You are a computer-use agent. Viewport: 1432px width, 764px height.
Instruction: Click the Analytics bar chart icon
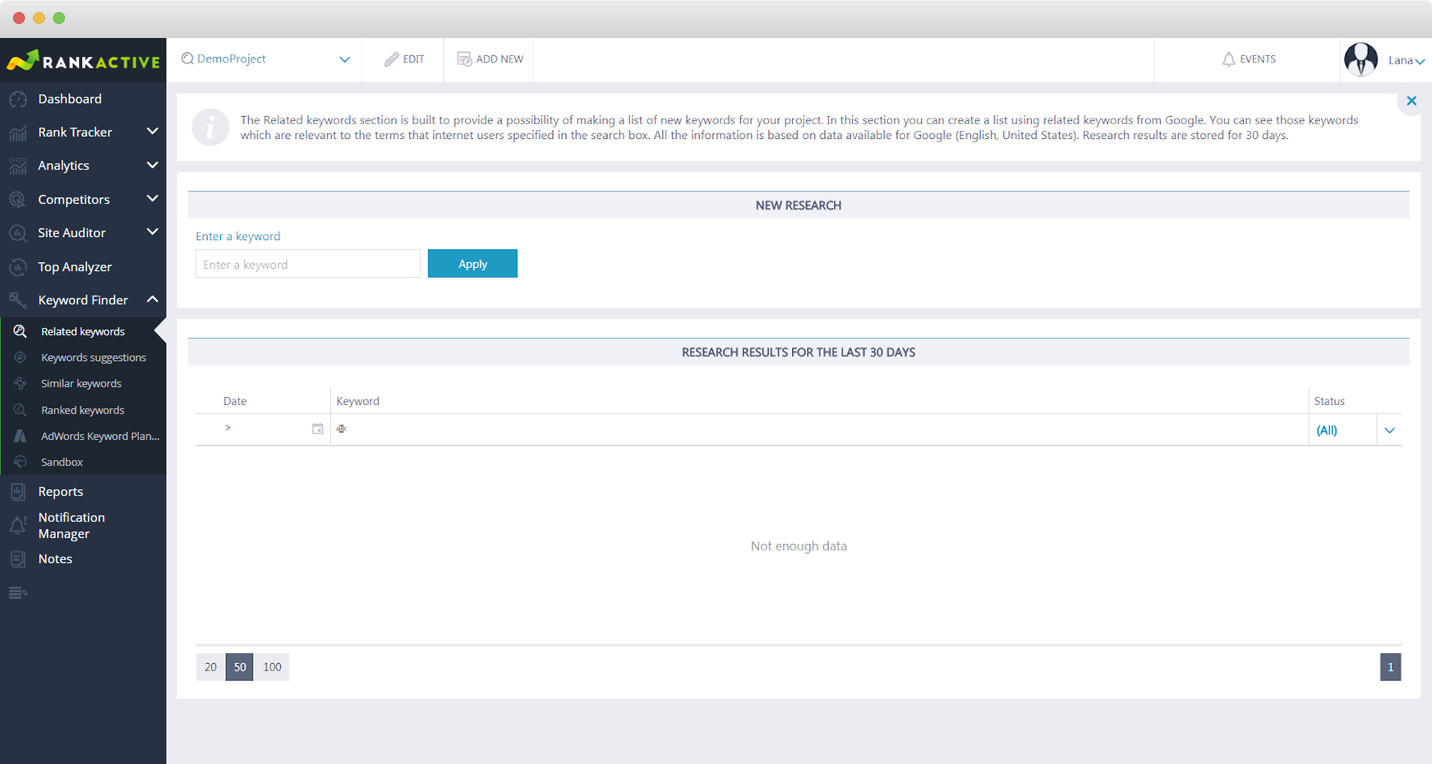(x=17, y=166)
